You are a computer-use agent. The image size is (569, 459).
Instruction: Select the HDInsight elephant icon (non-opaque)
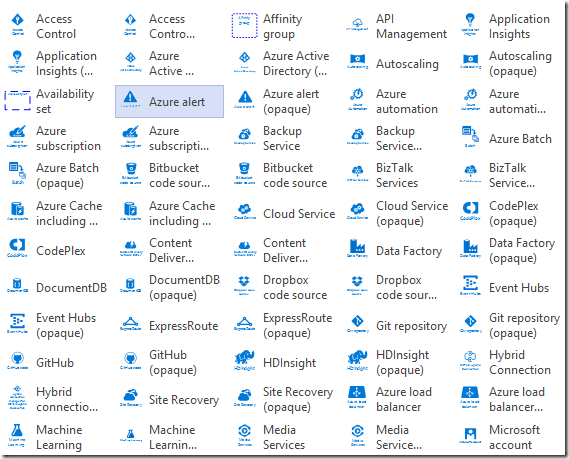[245, 361]
